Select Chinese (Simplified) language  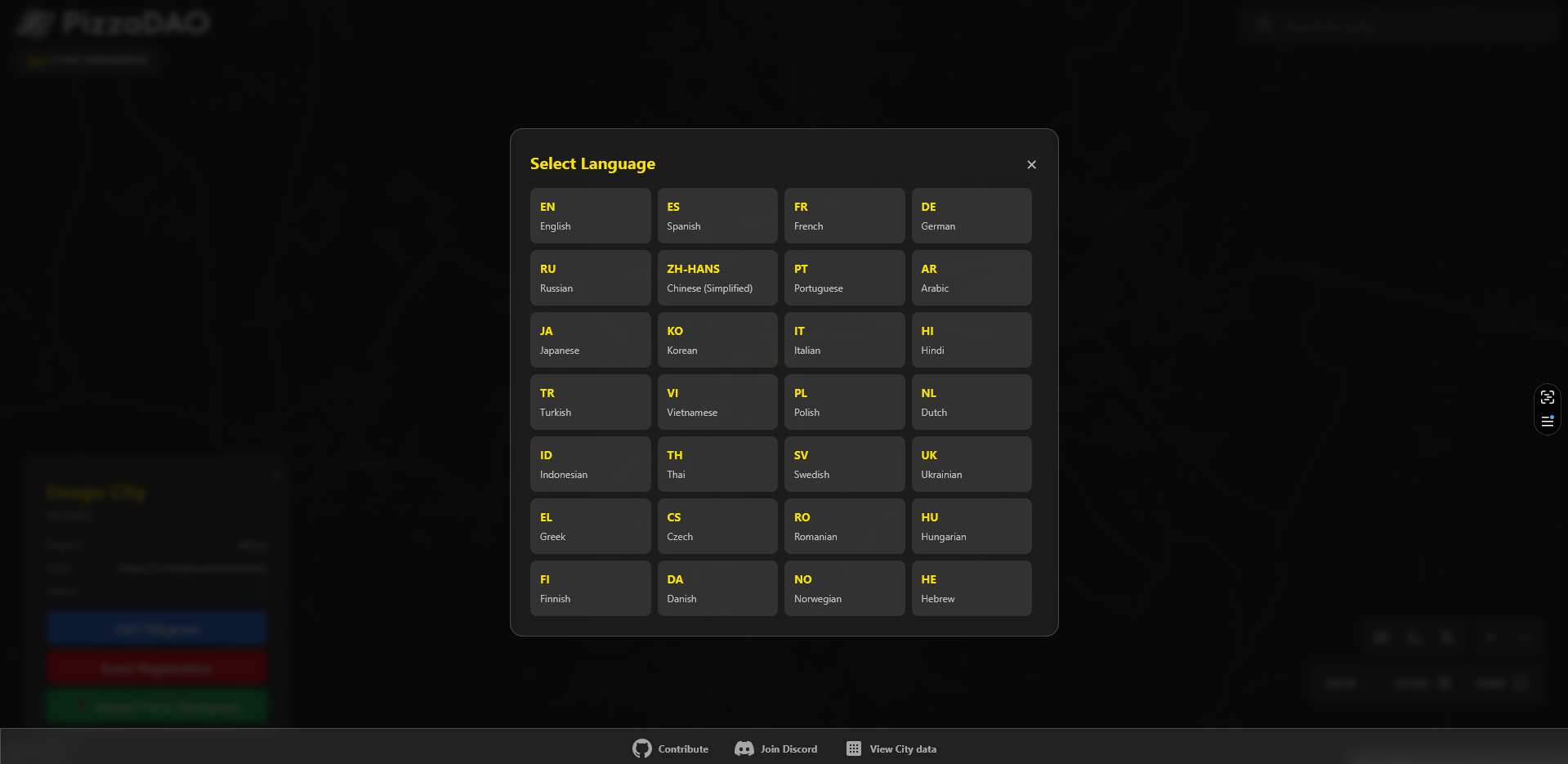pos(717,278)
